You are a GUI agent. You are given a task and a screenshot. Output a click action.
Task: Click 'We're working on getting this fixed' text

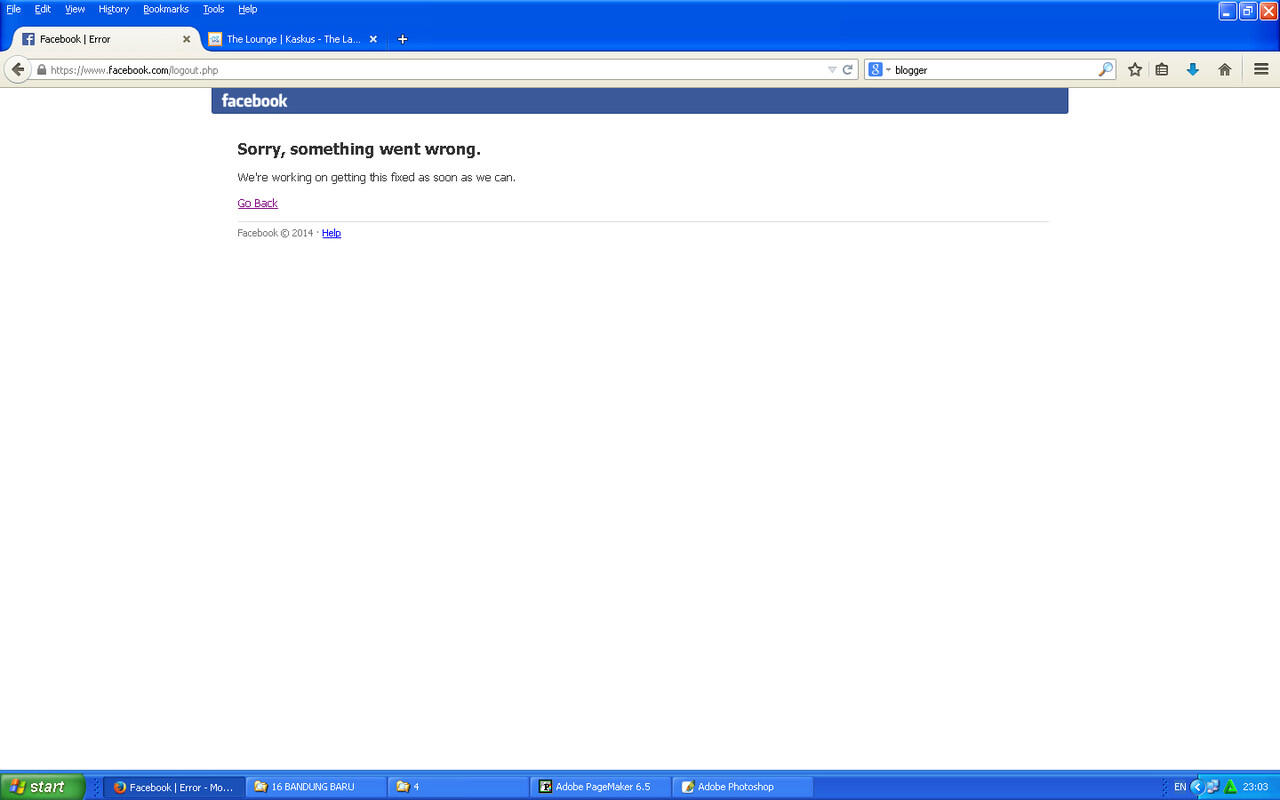point(376,177)
